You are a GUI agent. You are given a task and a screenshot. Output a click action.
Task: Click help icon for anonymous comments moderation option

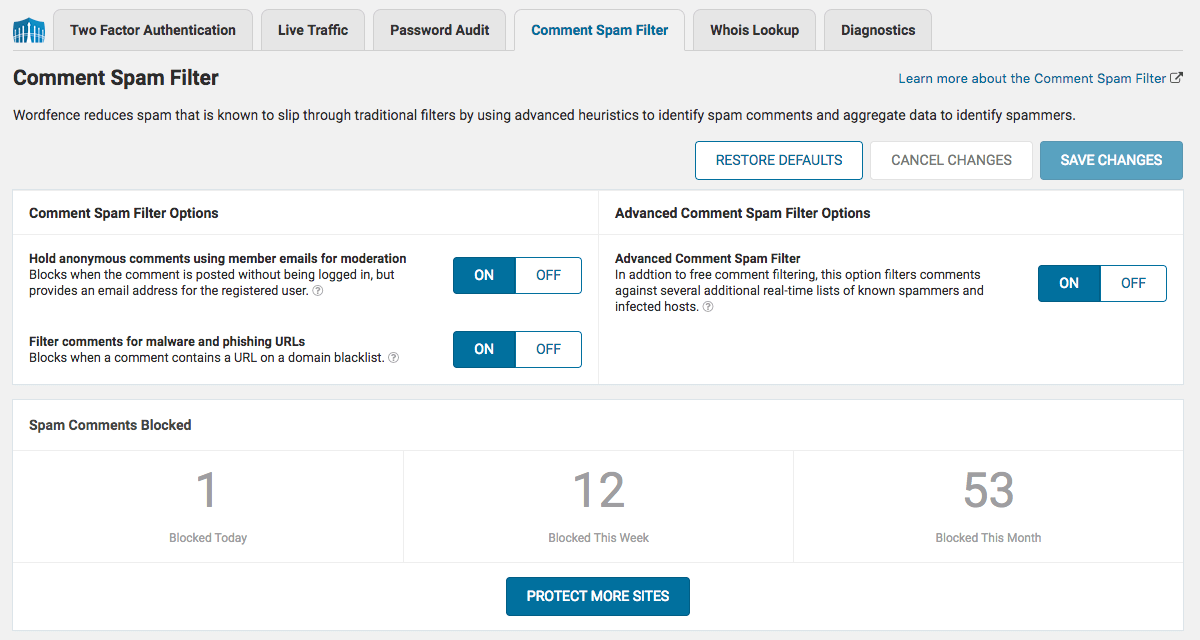(x=317, y=291)
